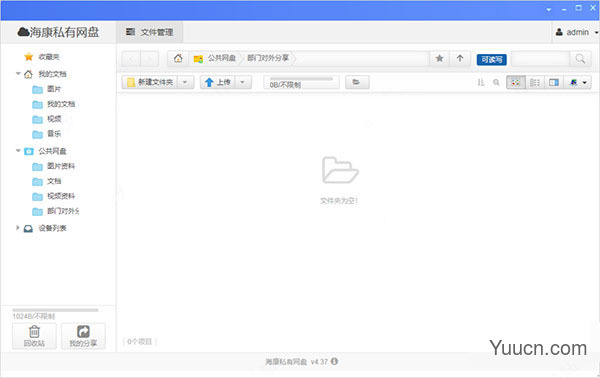
Task: Click the star icon next to 收藏夹
Action: coord(29,57)
